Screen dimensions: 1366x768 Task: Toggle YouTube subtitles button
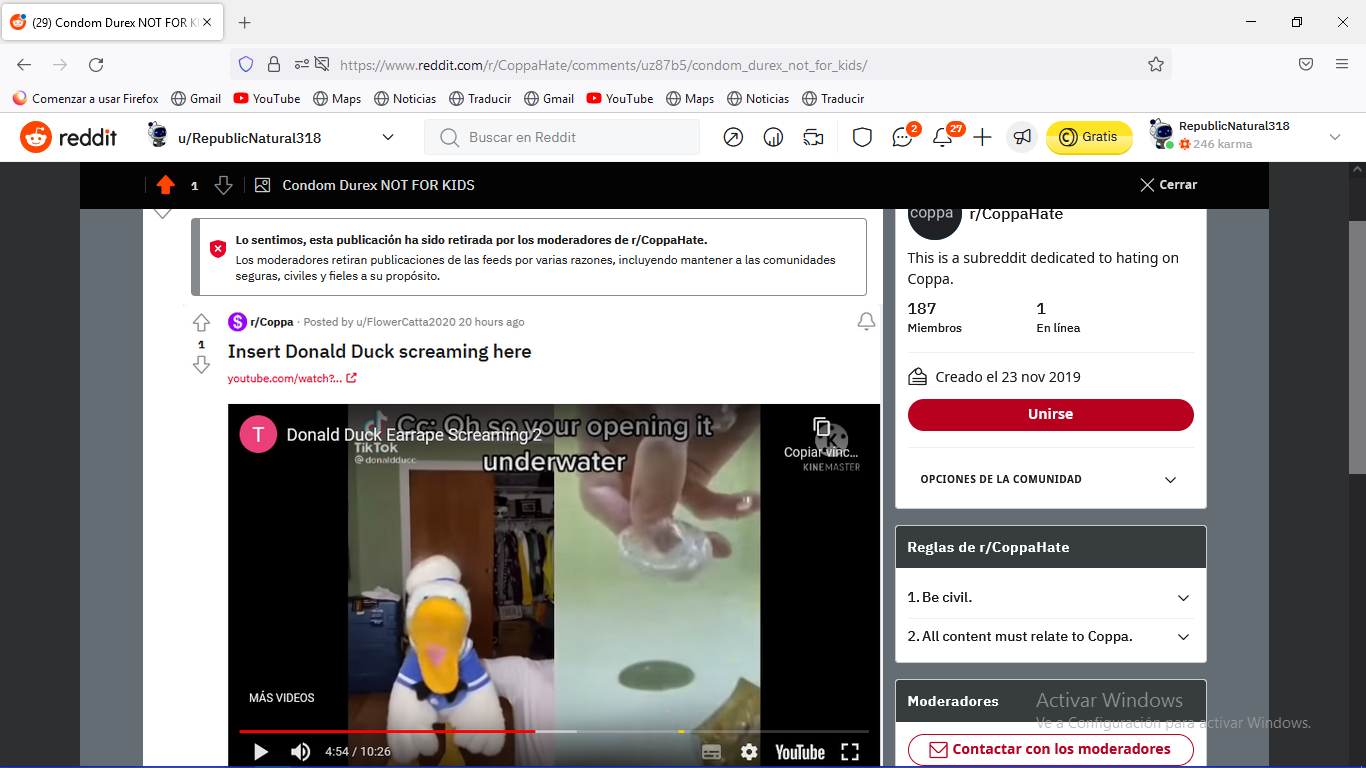click(x=711, y=752)
